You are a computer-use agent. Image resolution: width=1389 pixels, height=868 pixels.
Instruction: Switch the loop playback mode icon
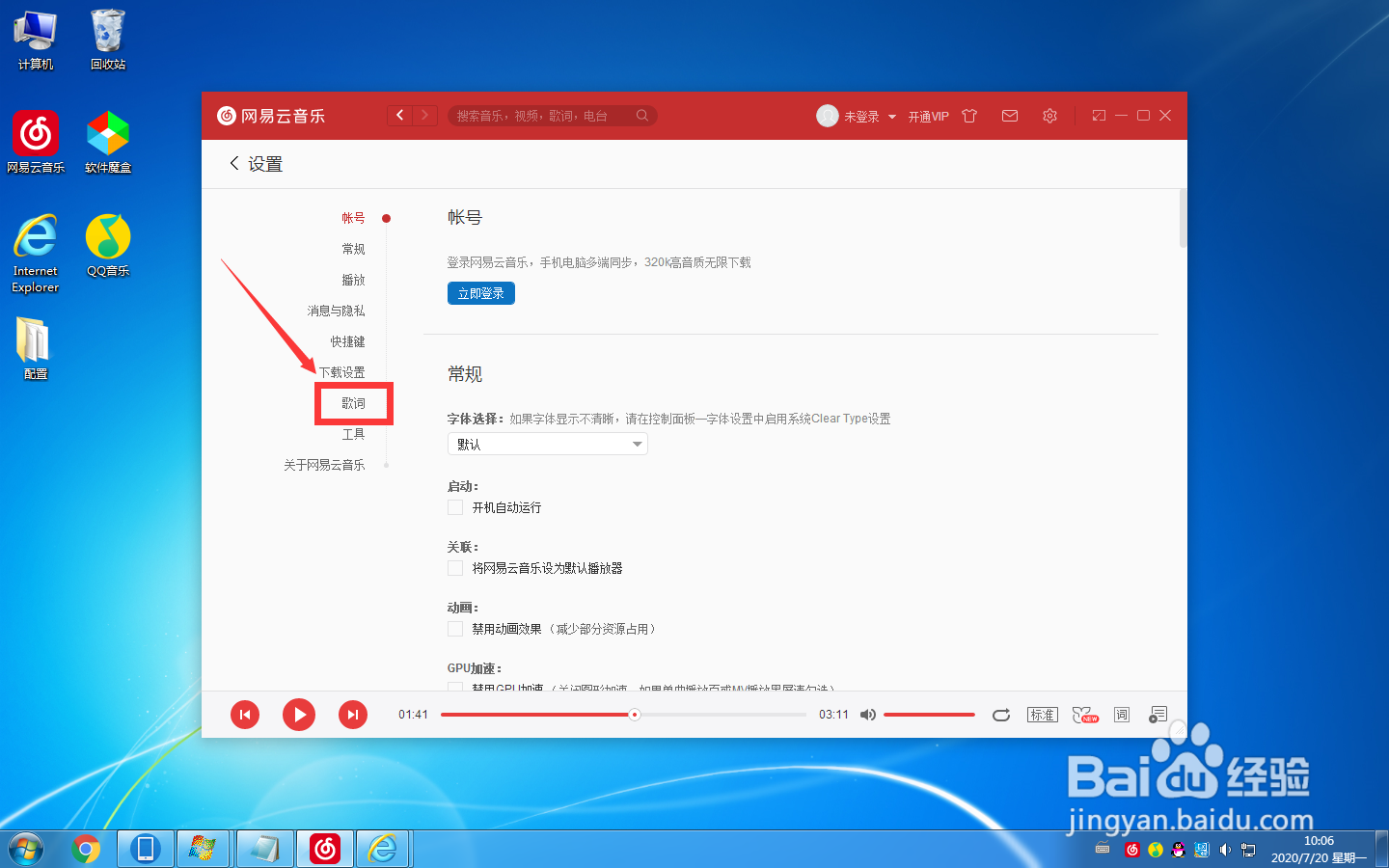coord(1001,715)
